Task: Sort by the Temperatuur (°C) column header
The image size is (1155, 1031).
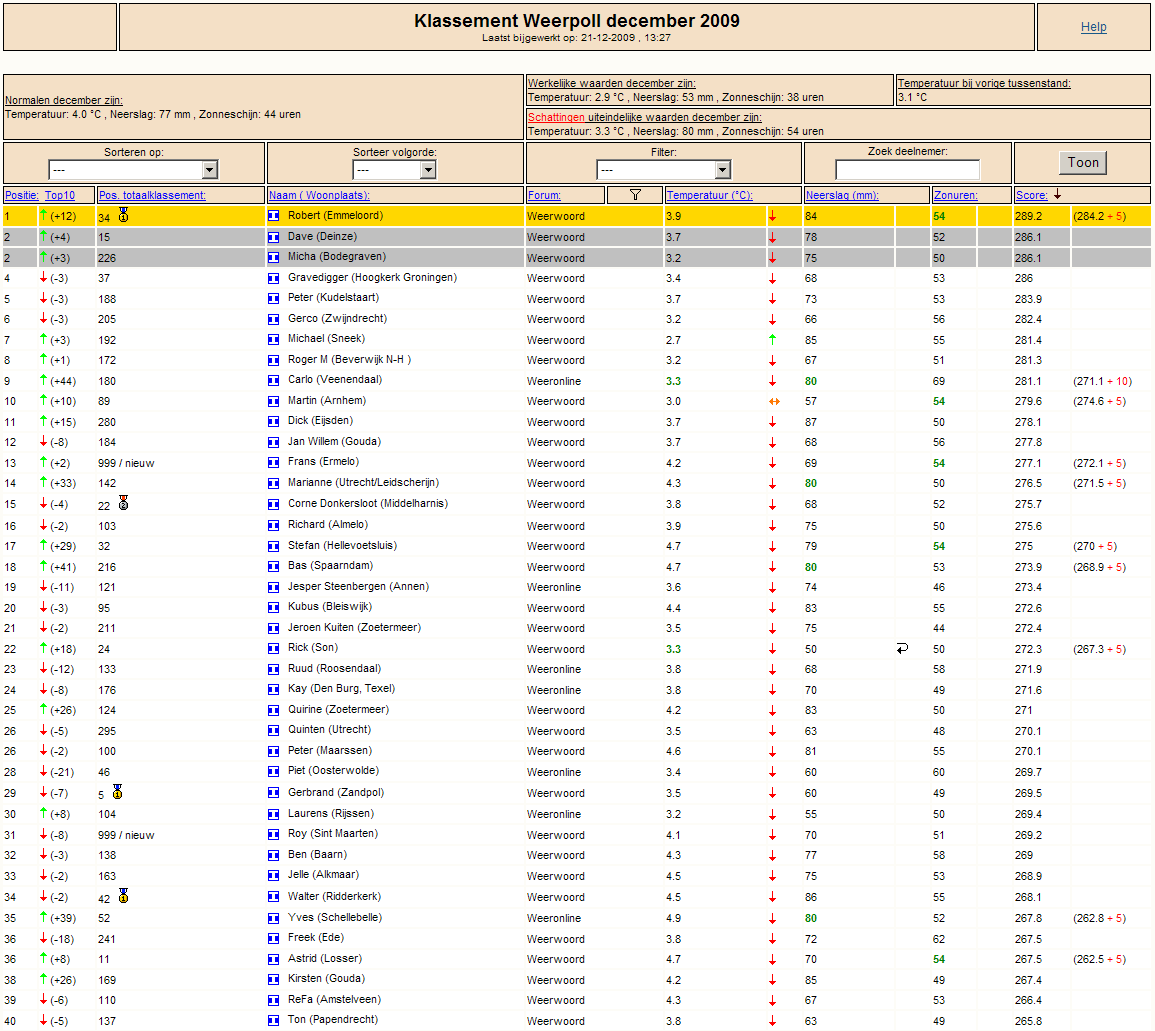Action: (709, 195)
